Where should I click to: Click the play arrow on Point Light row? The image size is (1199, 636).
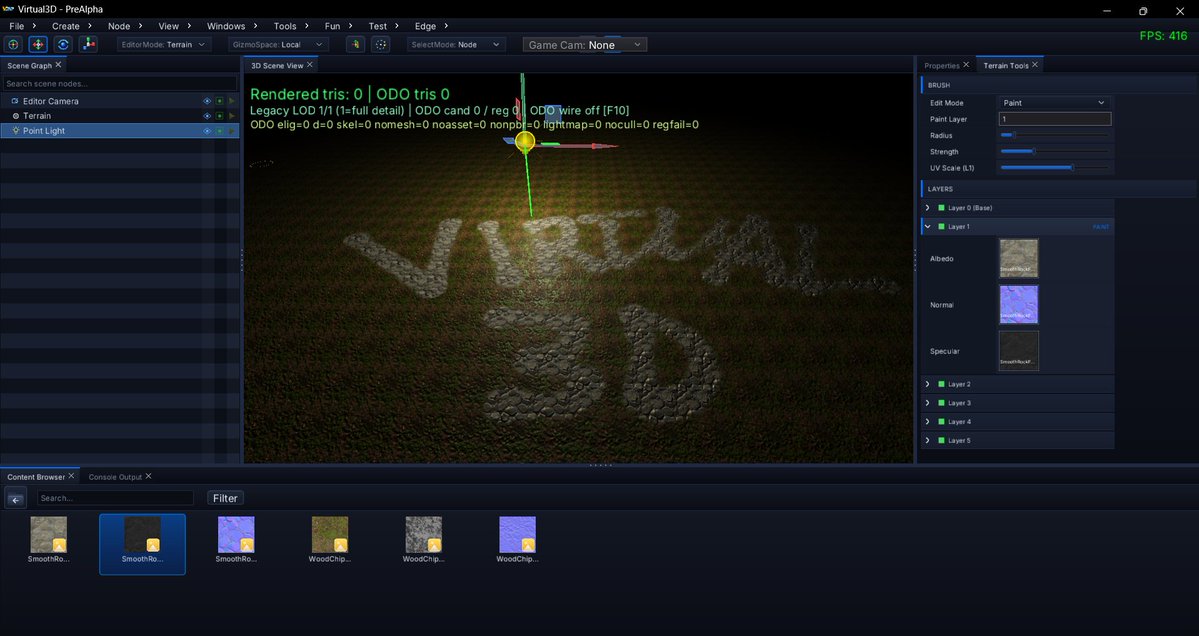(x=232, y=131)
